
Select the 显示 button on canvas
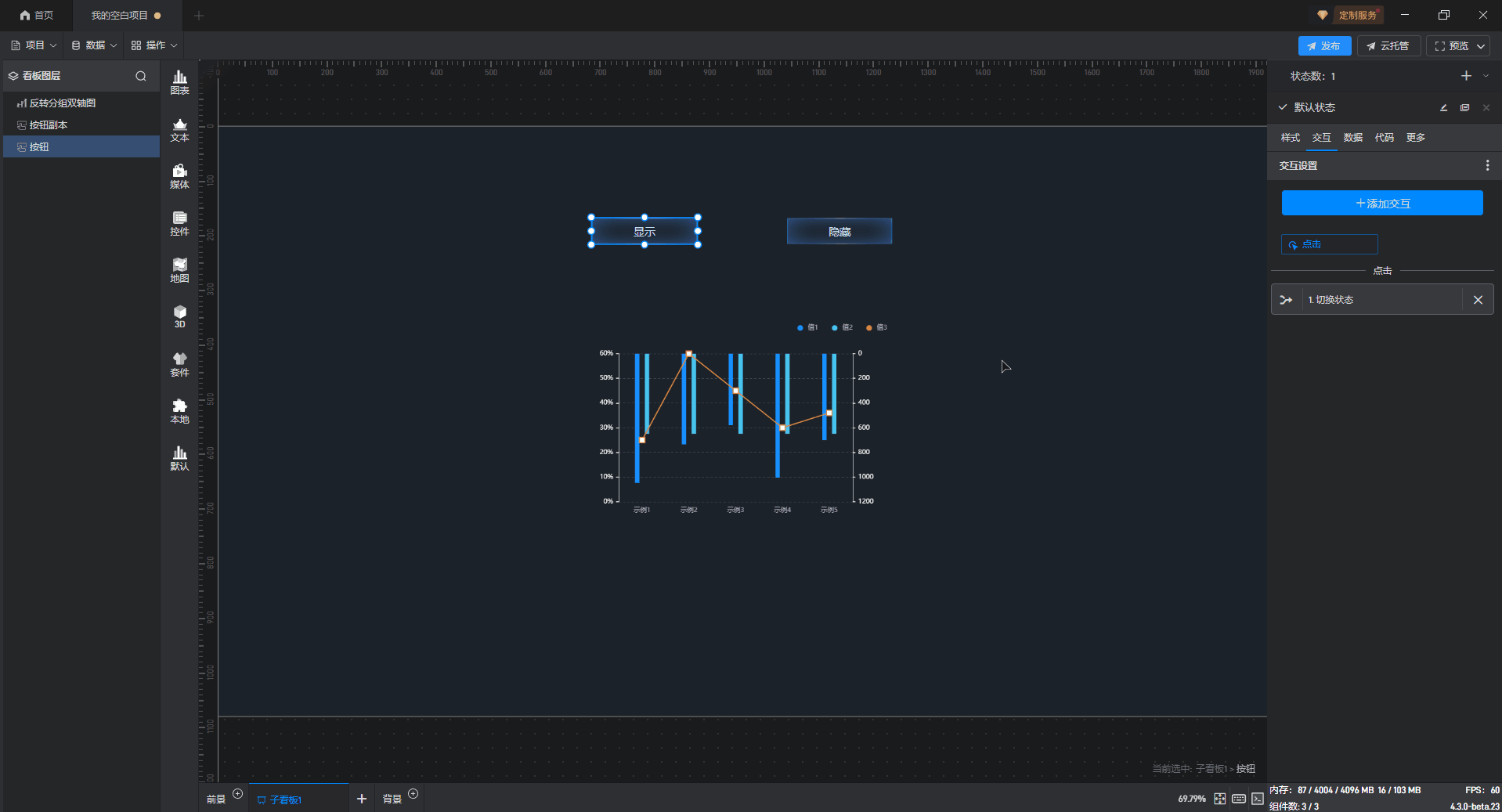(644, 232)
